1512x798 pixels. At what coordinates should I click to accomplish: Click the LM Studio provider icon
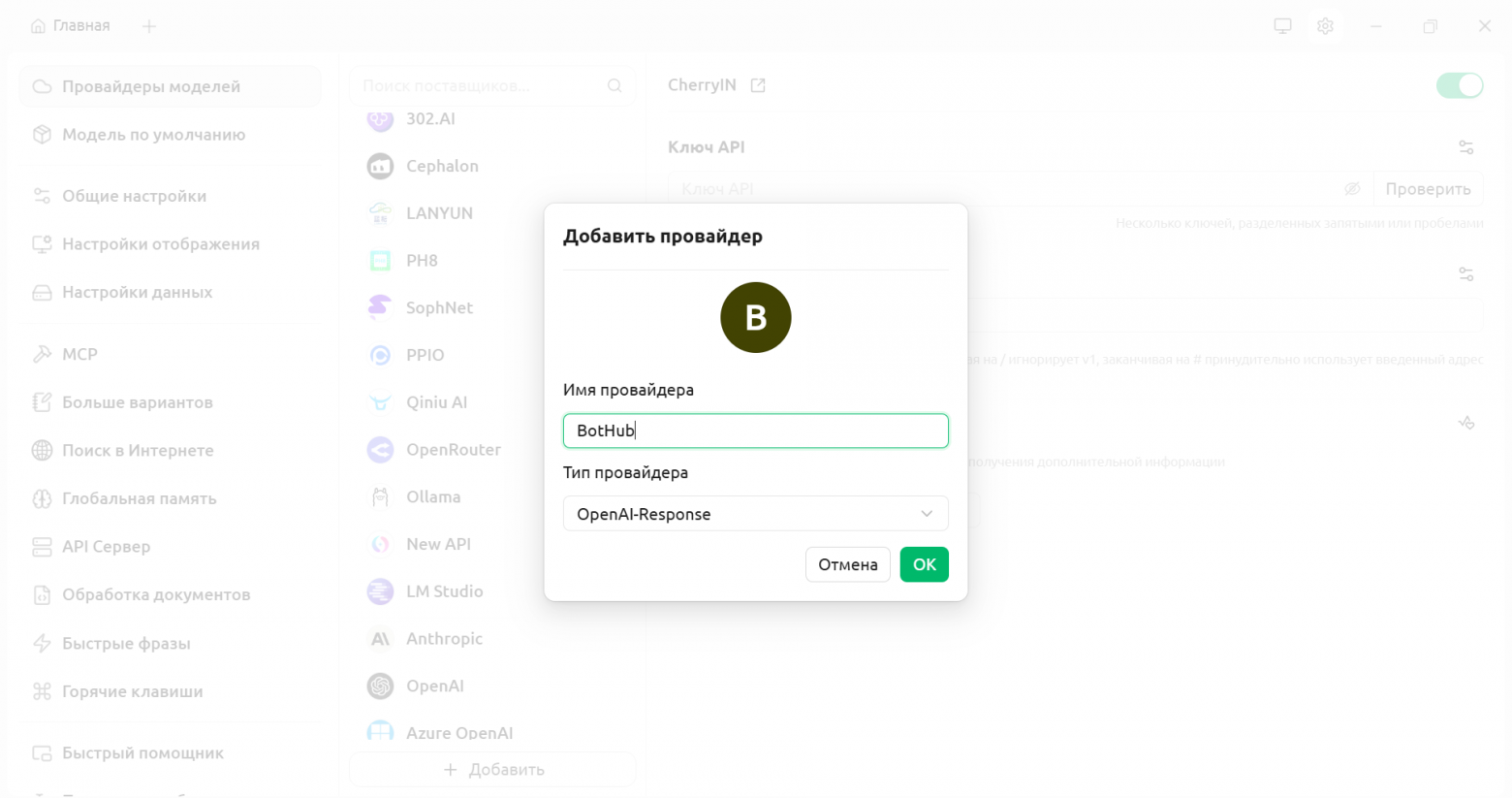click(380, 591)
